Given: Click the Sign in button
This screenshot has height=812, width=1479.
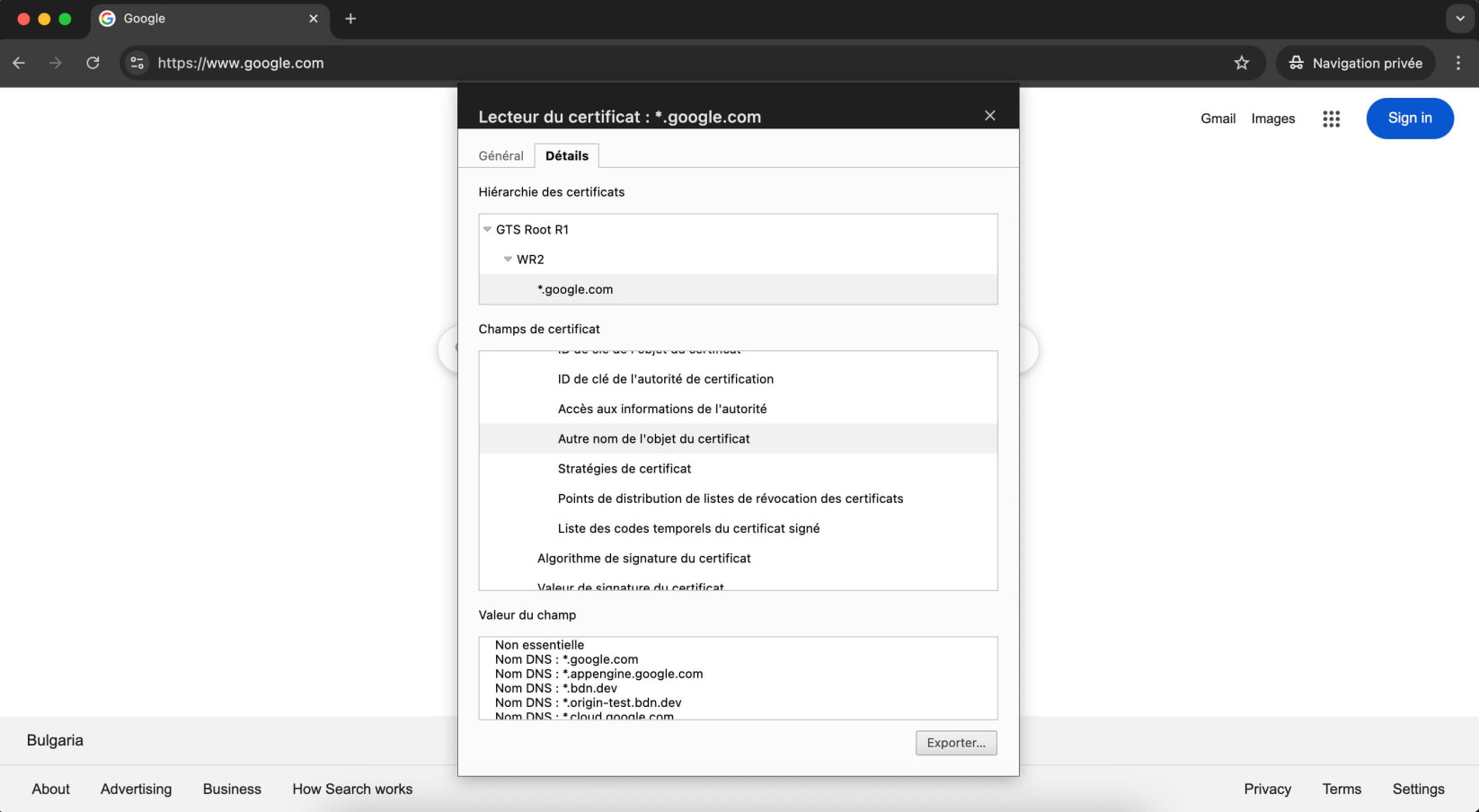Looking at the screenshot, I should click(1410, 119).
